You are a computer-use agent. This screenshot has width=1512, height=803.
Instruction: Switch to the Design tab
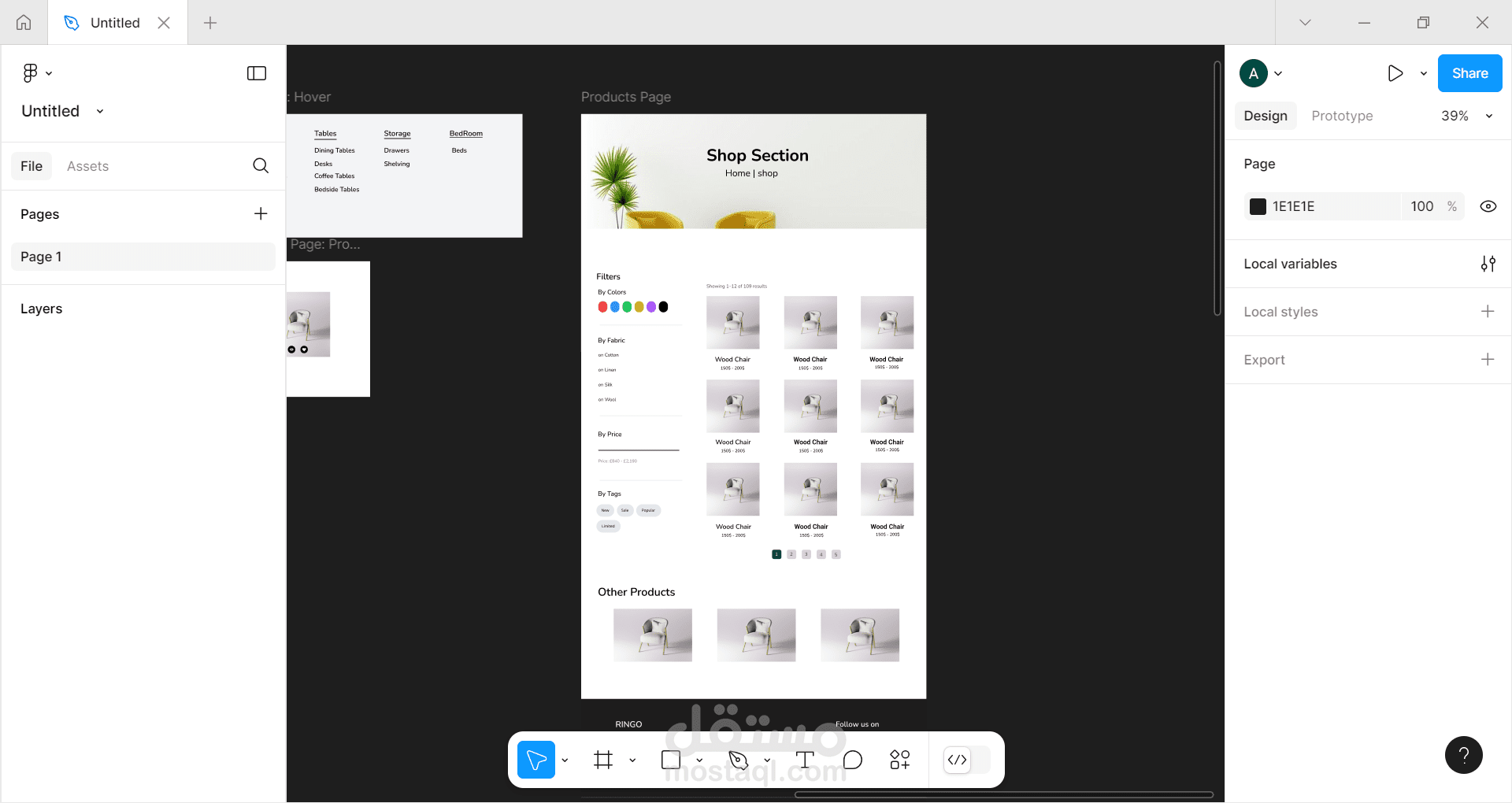(1266, 116)
